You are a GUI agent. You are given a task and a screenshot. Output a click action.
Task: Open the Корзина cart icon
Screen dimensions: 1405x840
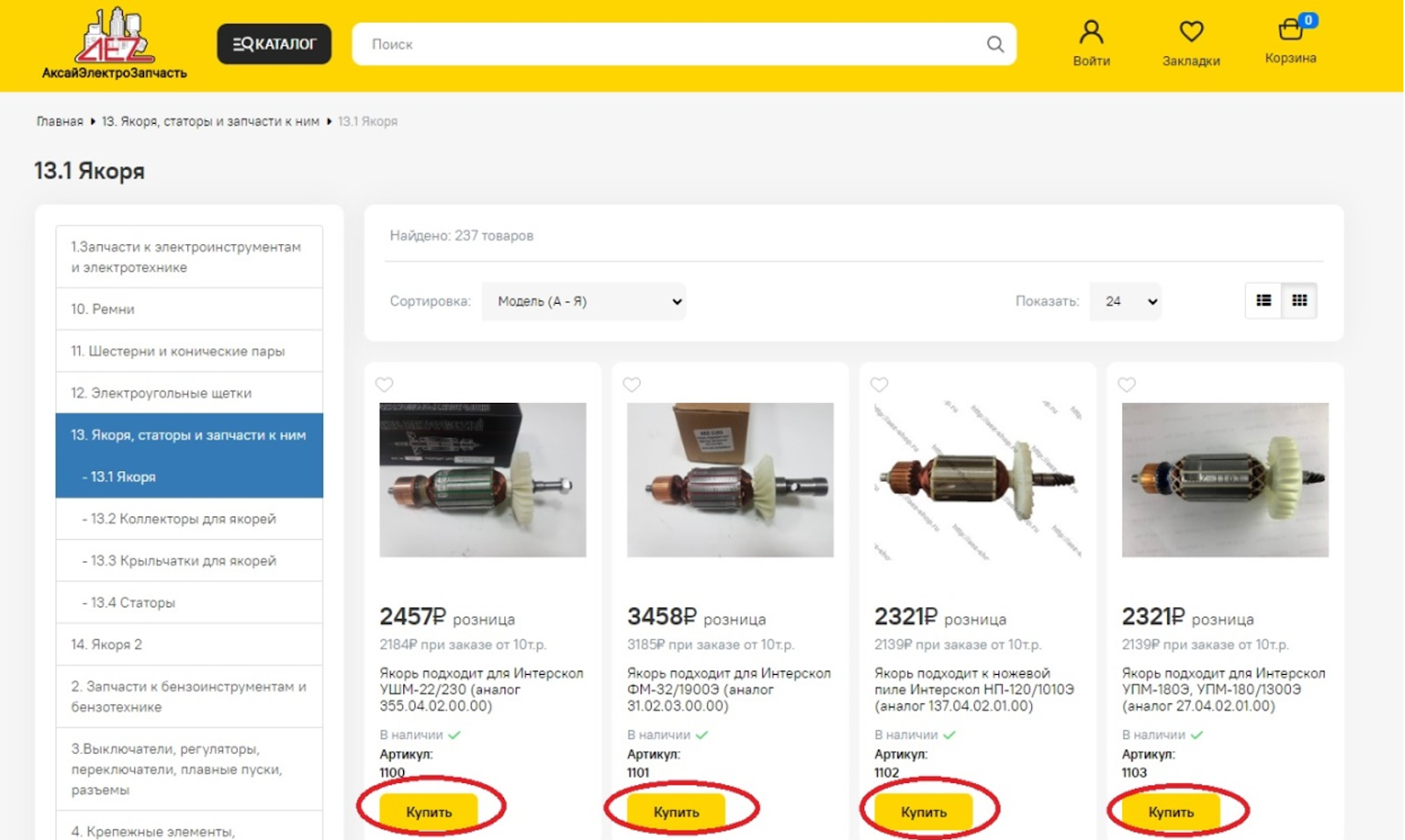click(x=1290, y=40)
